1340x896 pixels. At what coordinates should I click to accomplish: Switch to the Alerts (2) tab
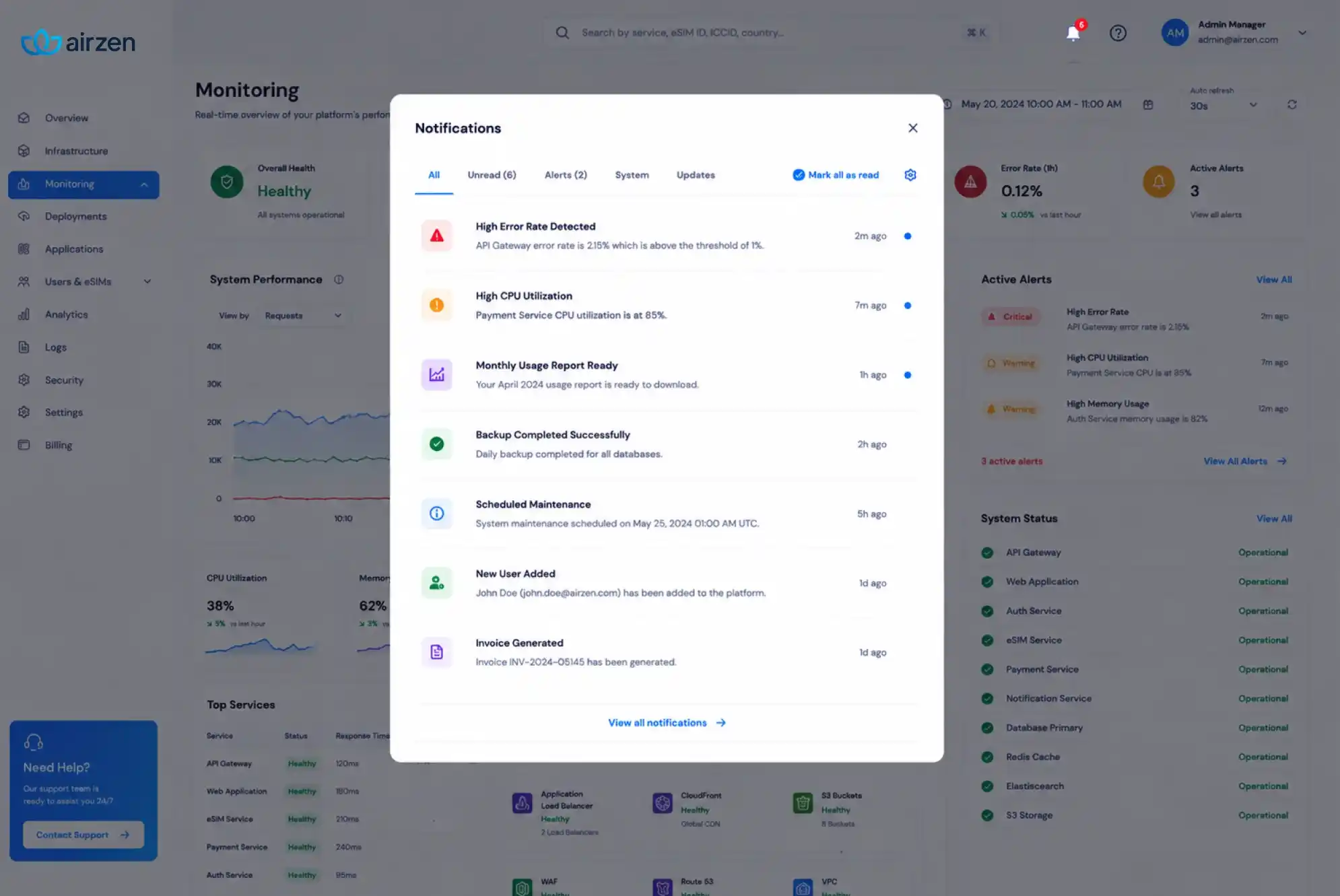point(566,175)
